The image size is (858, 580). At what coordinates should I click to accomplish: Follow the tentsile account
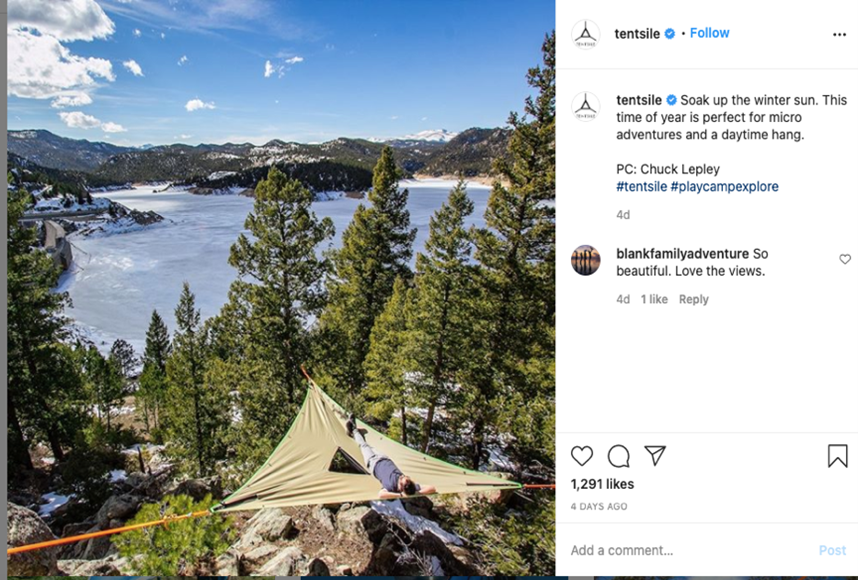709,33
